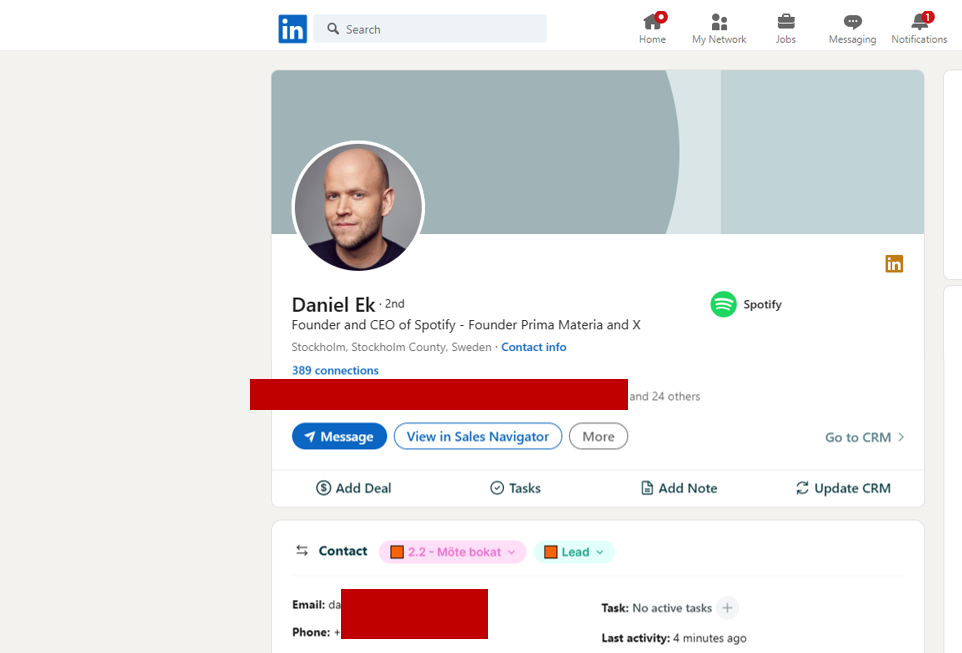The width and height of the screenshot is (962, 653).
Task: Click the orange swatch in Lead tag
Action: point(550,552)
